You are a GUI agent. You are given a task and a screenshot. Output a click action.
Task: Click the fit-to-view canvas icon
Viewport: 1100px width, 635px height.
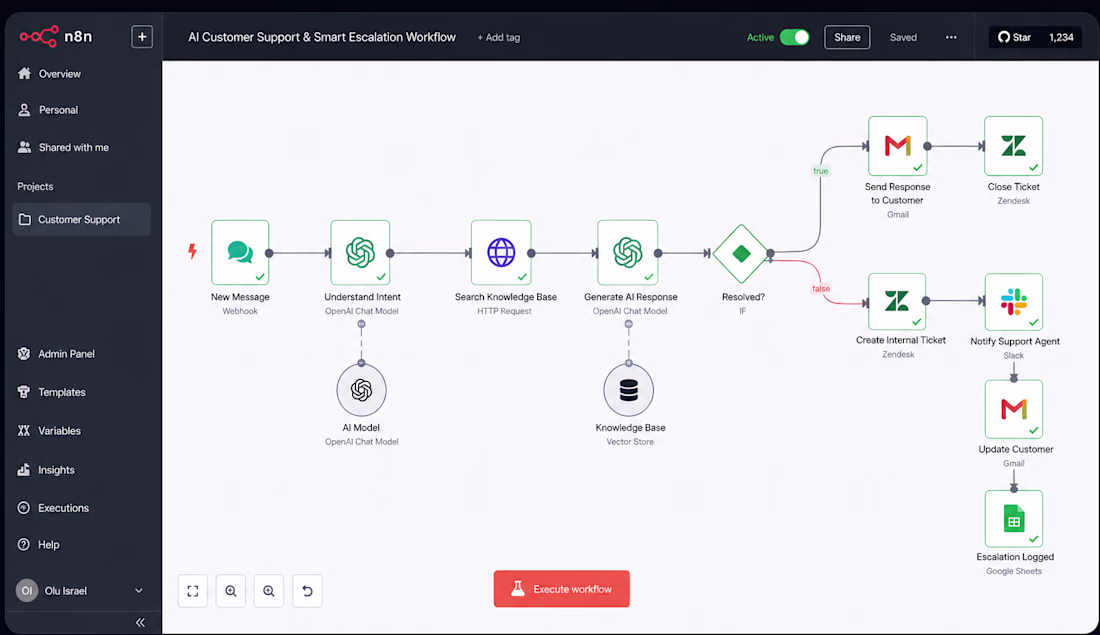[193, 591]
